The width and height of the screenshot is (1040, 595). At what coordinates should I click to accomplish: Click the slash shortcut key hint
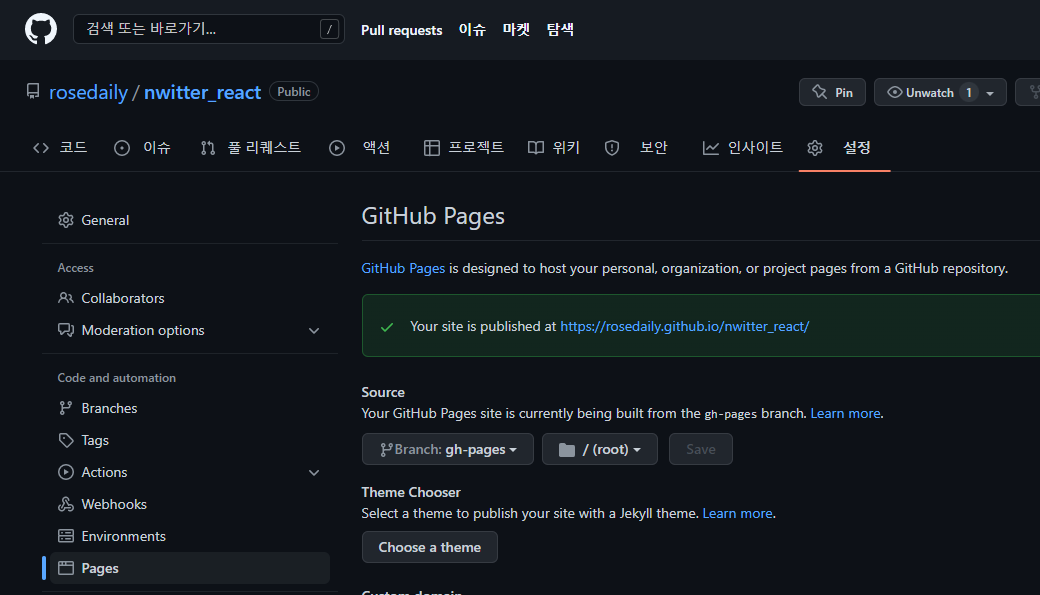(x=329, y=29)
